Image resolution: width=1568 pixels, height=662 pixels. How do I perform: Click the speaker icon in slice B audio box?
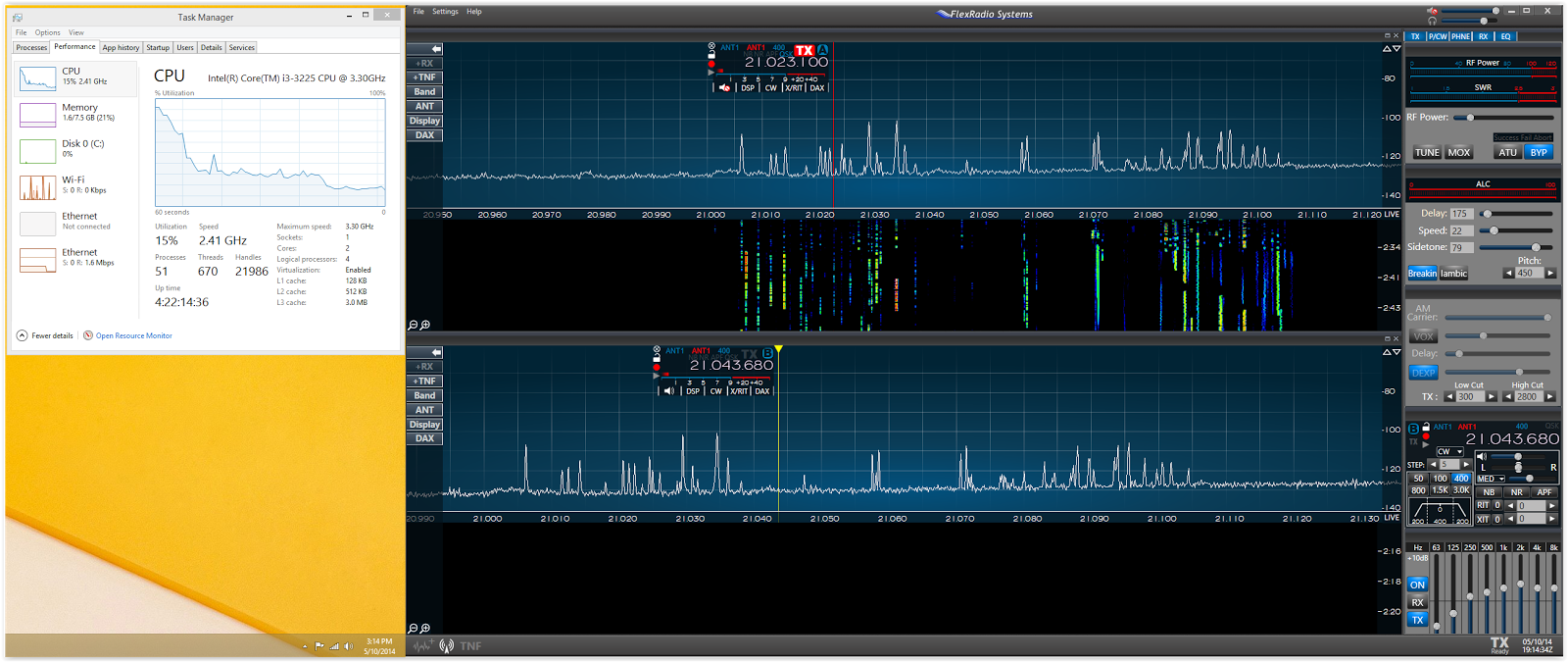click(1482, 457)
